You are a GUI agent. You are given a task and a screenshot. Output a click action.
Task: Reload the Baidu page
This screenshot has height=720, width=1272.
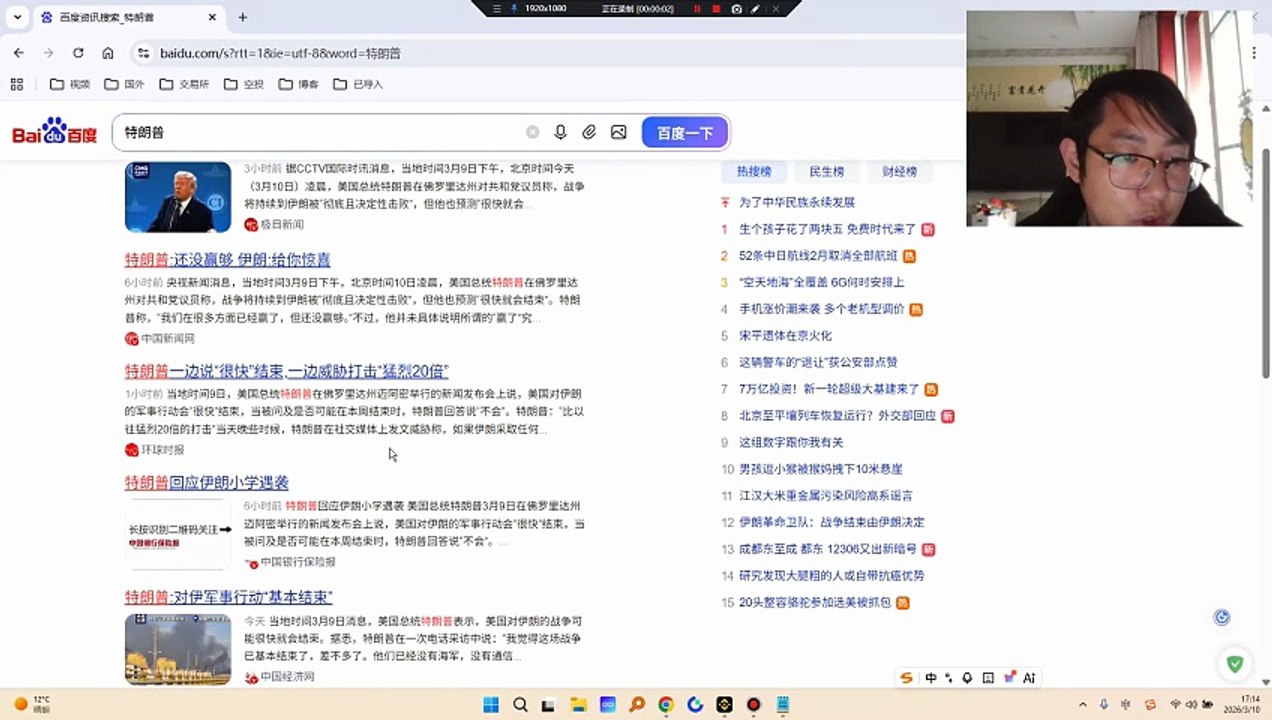pos(78,53)
